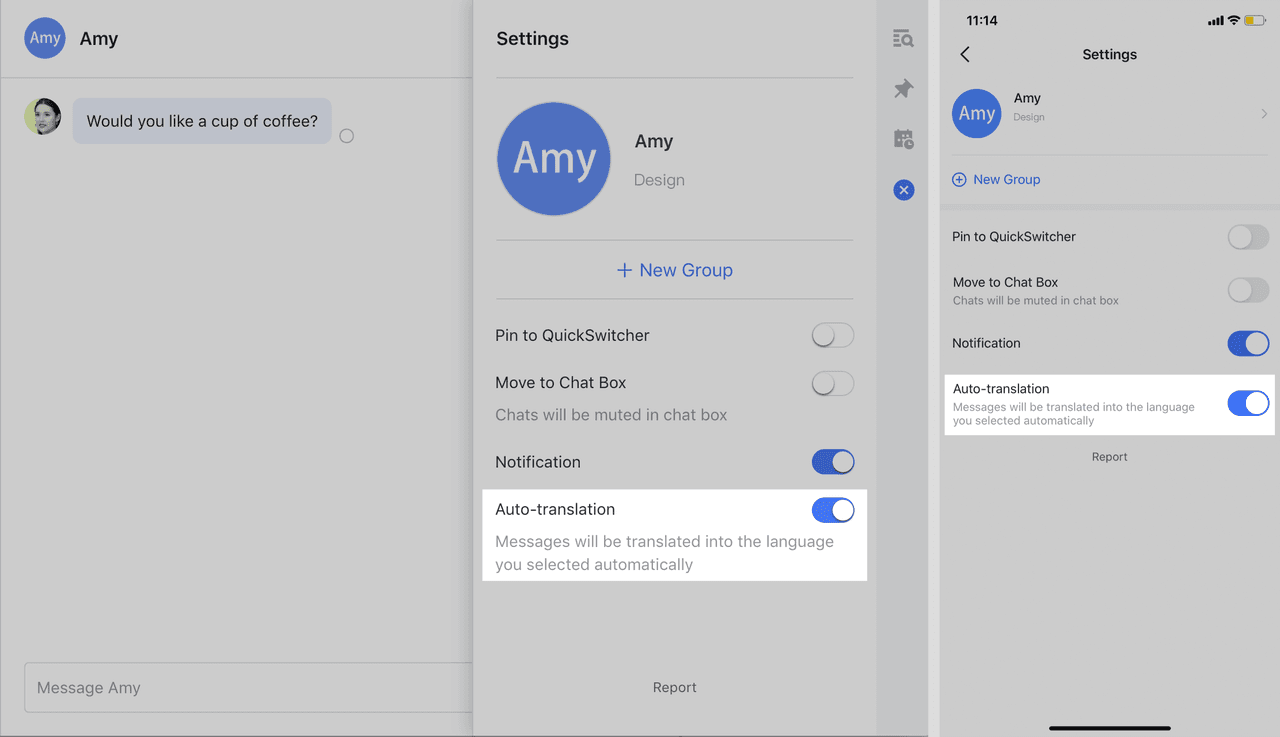Image resolution: width=1280 pixels, height=737 pixels.
Task: Click the Message Amy input field
Action: click(x=248, y=688)
